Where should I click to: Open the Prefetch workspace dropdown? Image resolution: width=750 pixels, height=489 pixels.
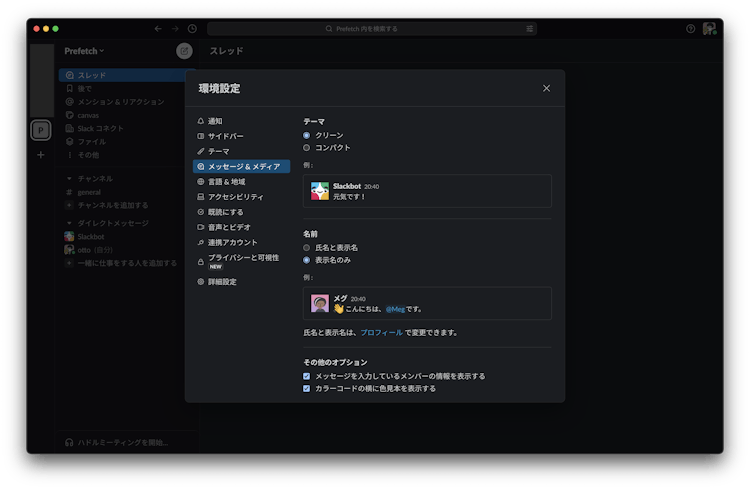[x=84, y=51]
